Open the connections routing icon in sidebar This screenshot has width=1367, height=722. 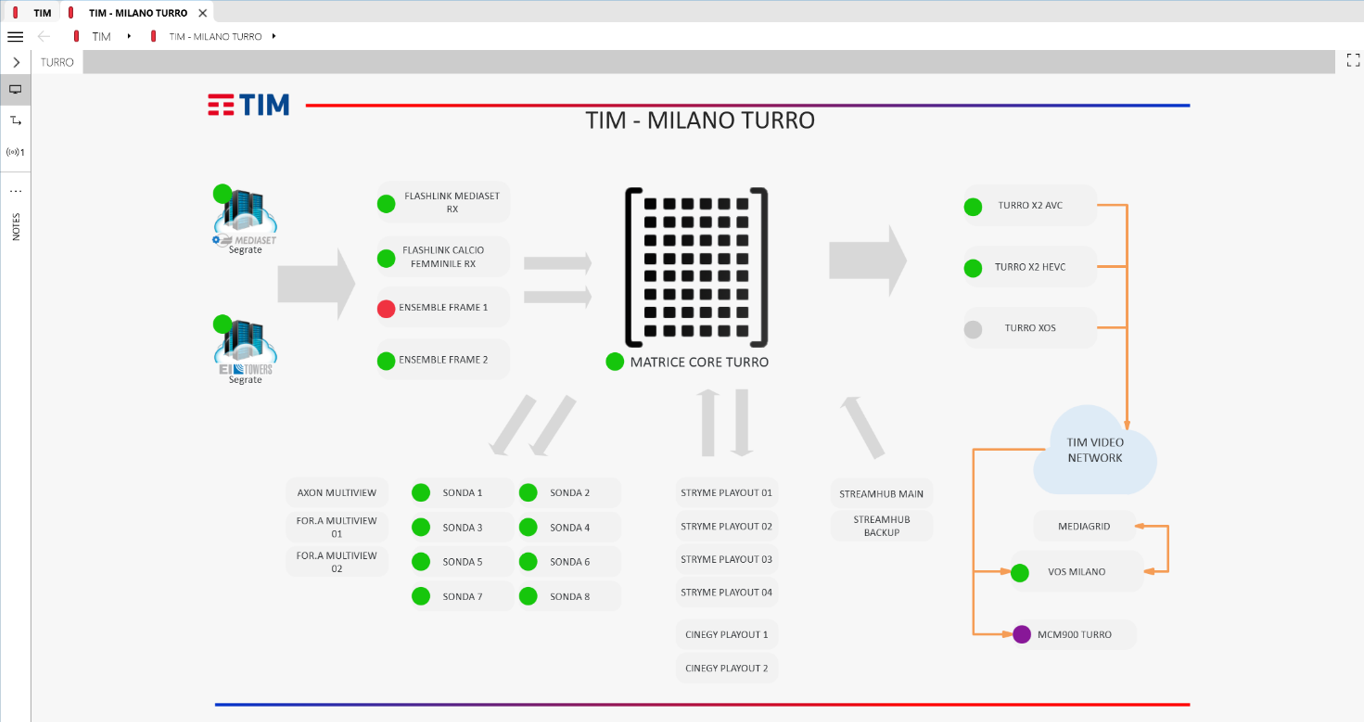15,121
